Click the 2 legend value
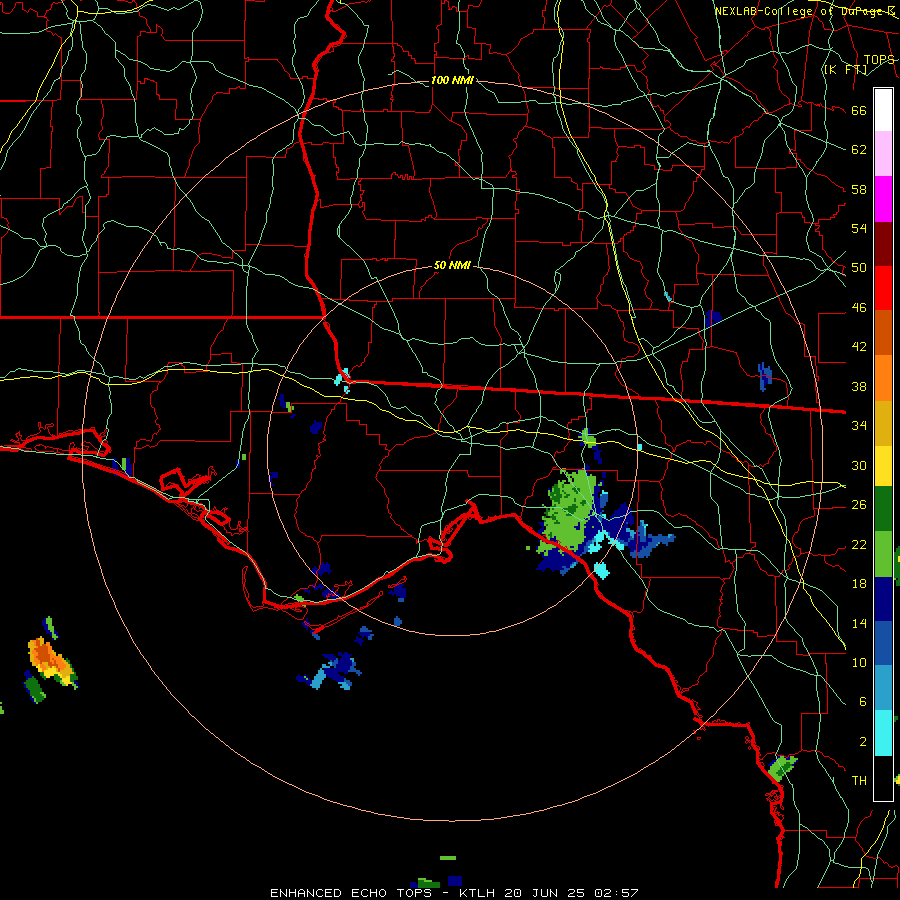 coord(862,742)
